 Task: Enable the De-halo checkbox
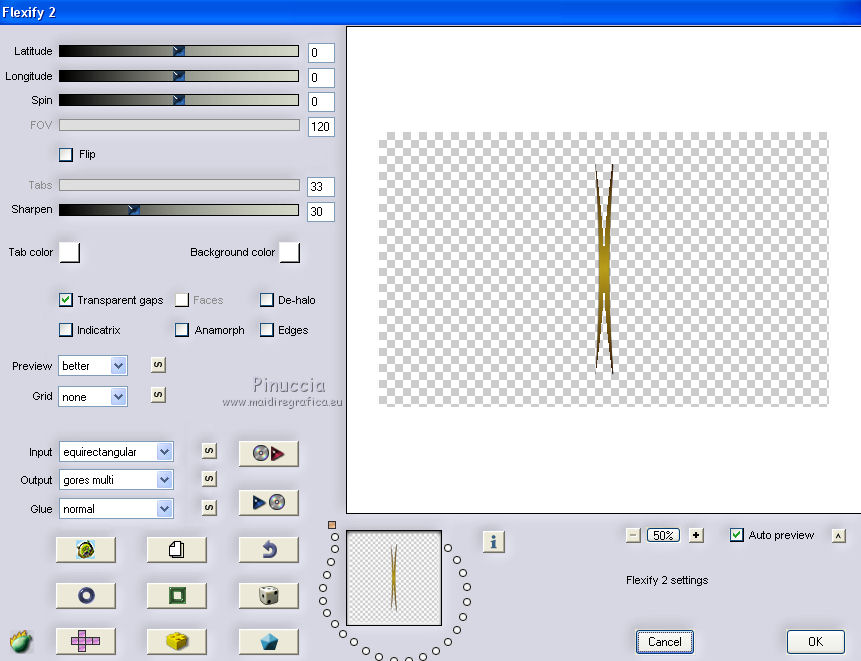[x=267, y=300]
